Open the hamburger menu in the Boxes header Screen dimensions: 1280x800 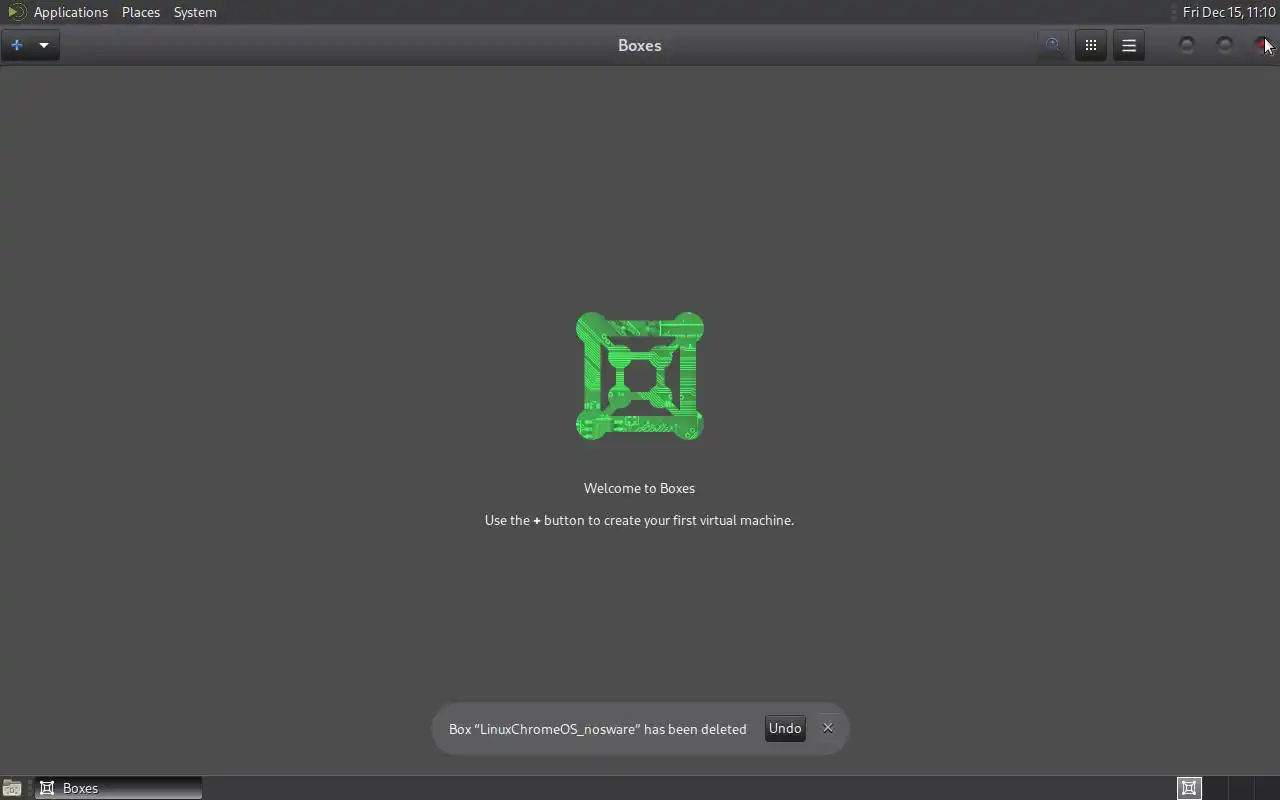tap(1129, 45)
